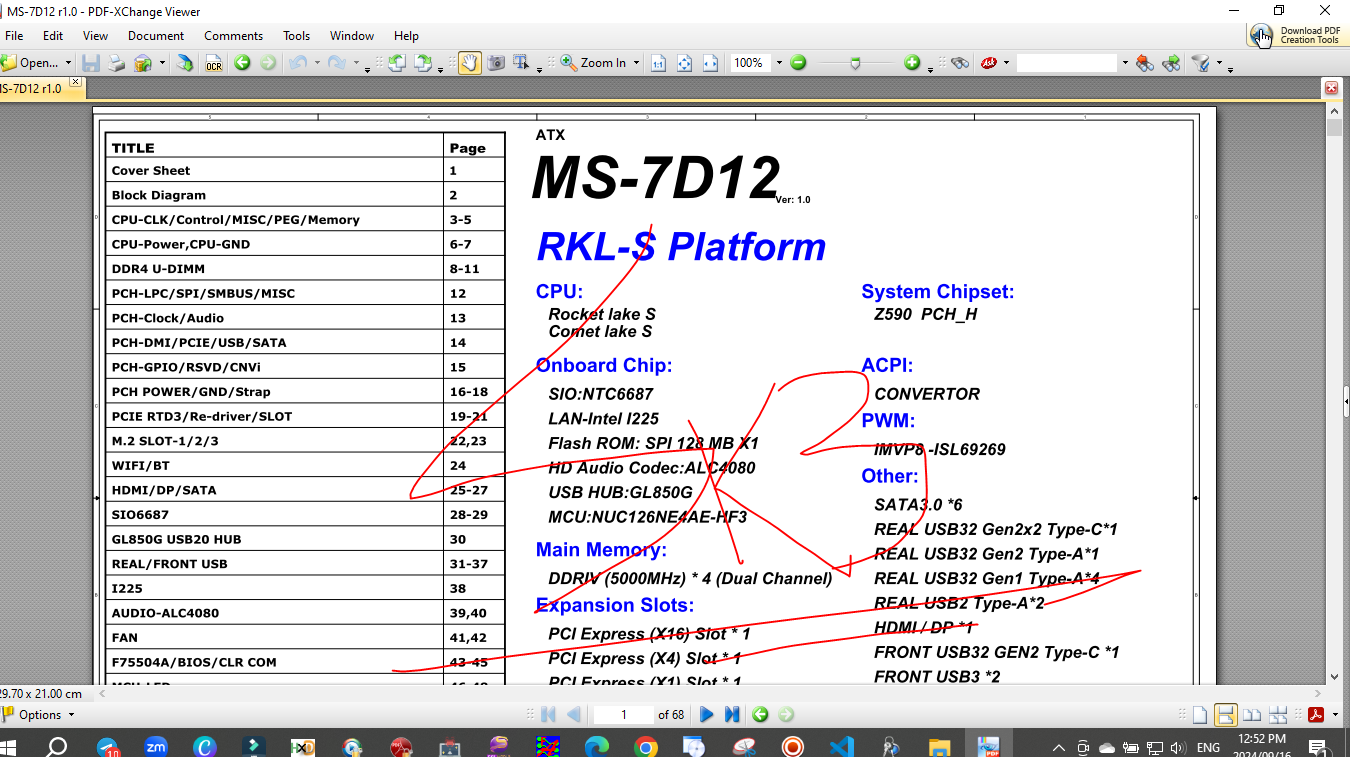This screenshot has width=1350, height=757.
Task: Click the email document icon
Action: tap(143, 63)
